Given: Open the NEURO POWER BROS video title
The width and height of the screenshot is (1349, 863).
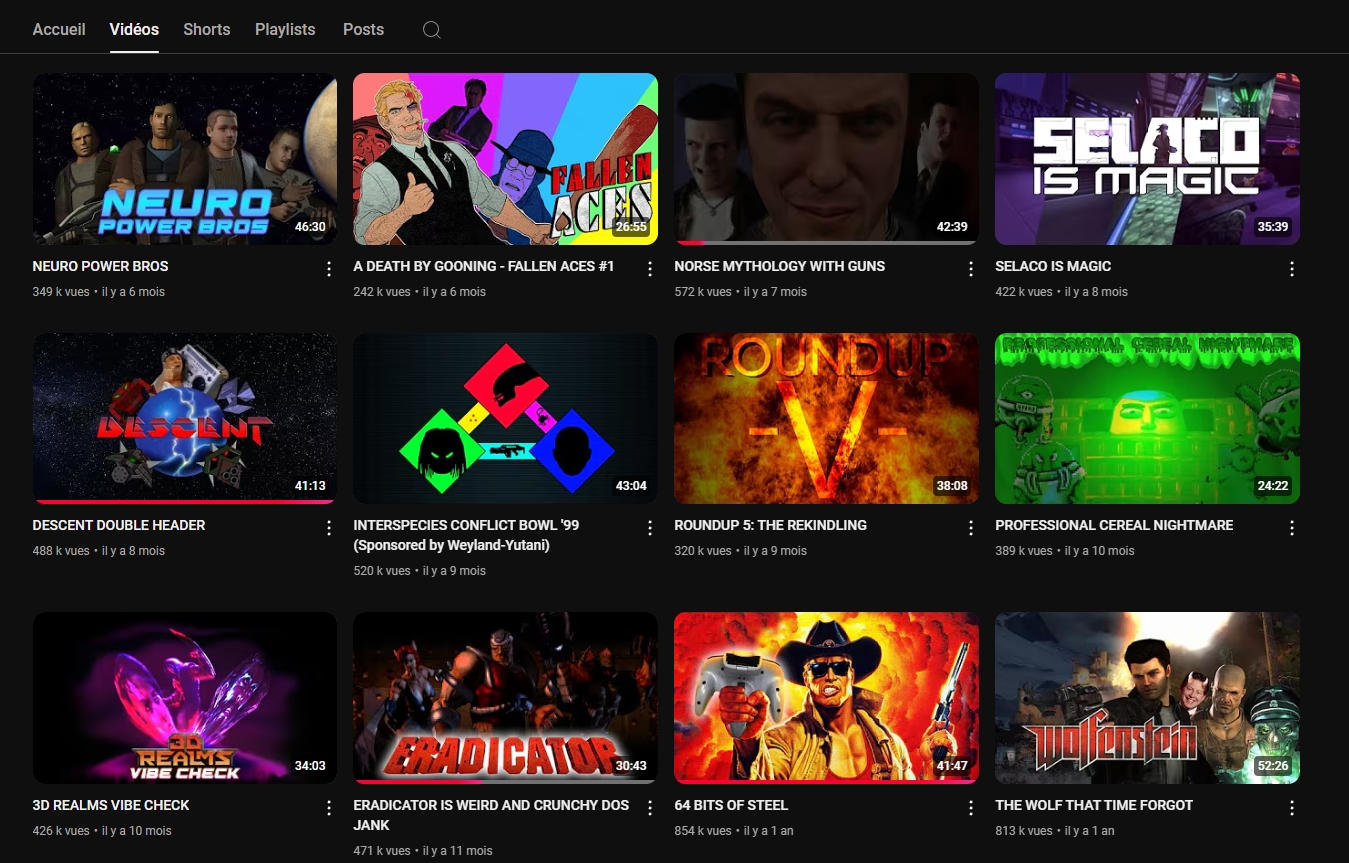Looking at the screenshot, I should [100, 266].
